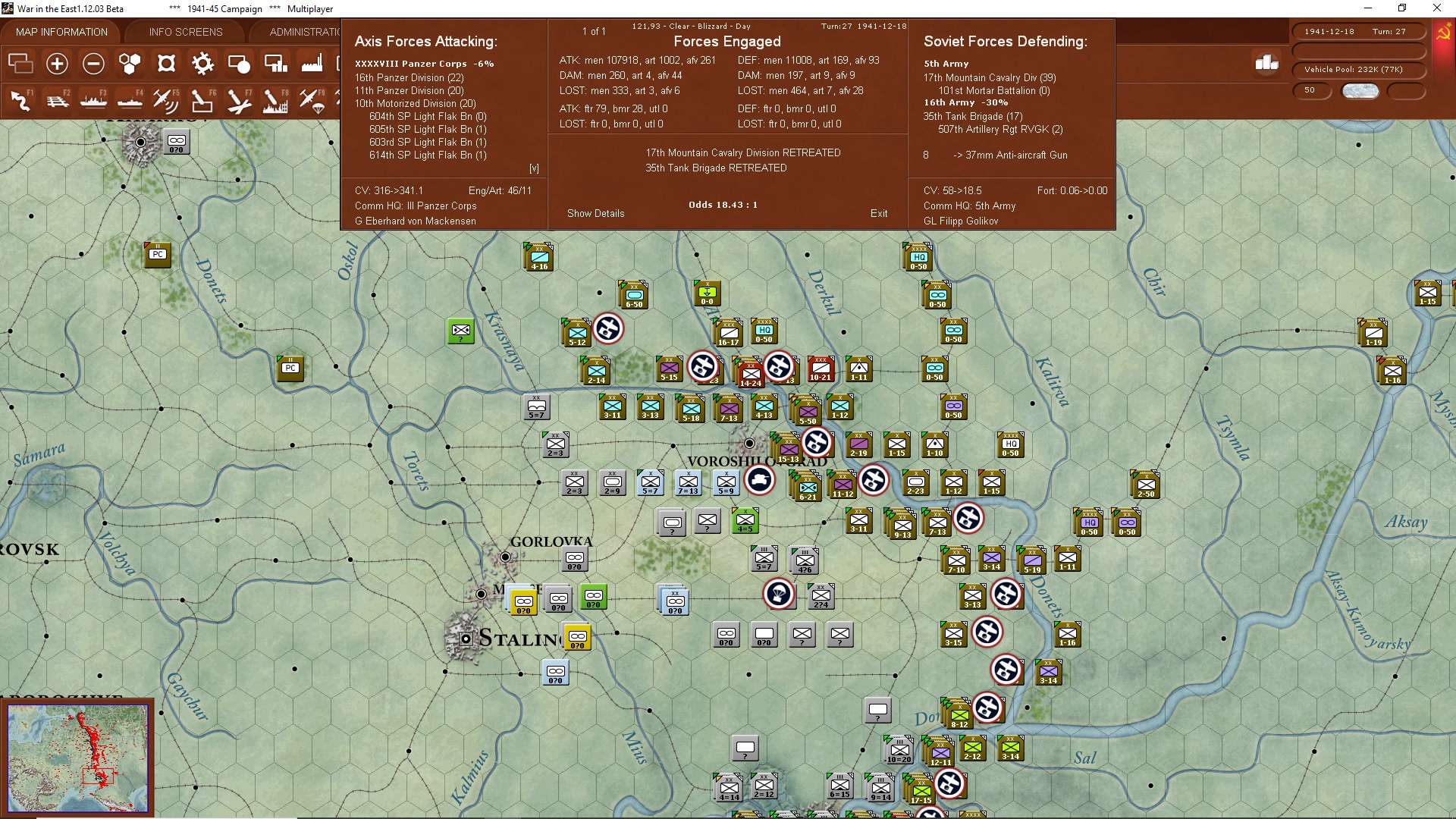
Task: Select the F4 amphibious transport mode icon
Action: coord(130,100)
